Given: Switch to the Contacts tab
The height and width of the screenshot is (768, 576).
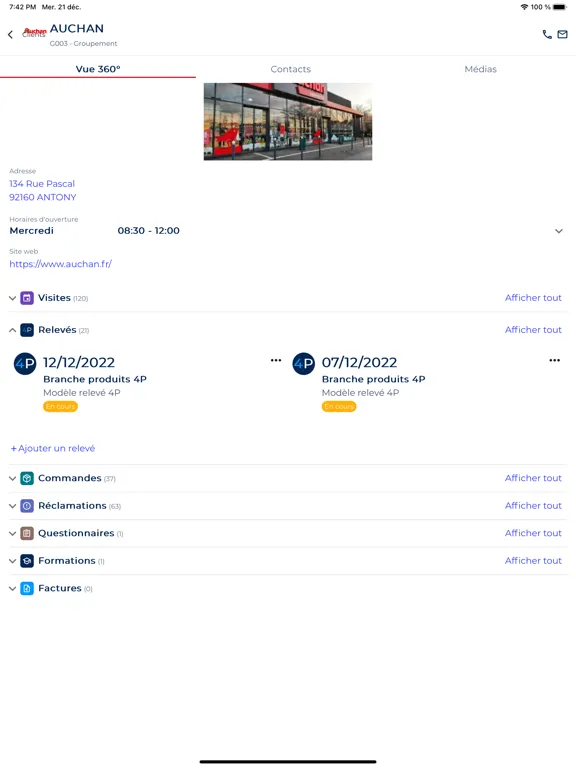Looking at the screenshot, I should pos(290,69).
